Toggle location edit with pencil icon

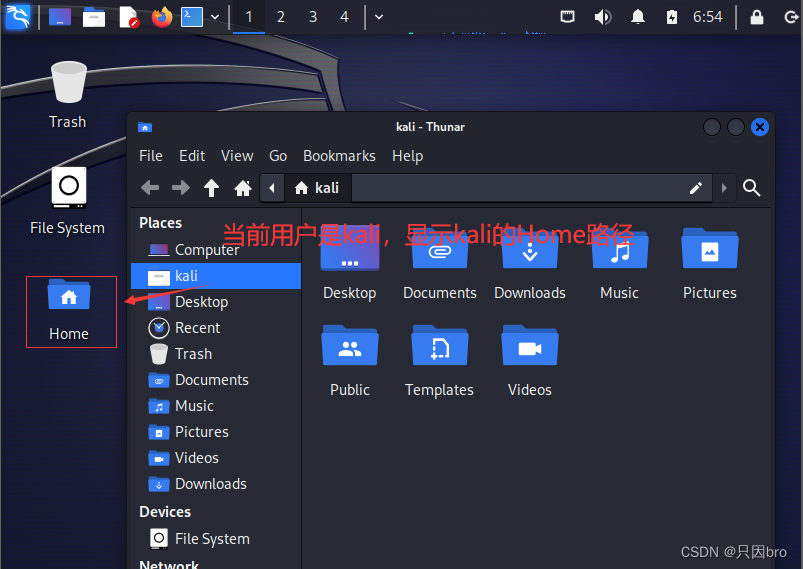click(x=695, y=188)
